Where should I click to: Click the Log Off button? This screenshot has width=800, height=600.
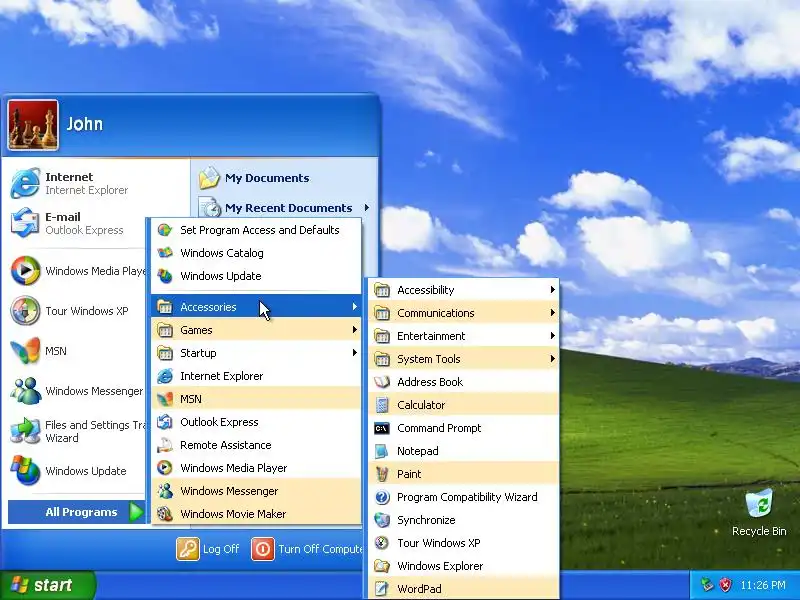tap(208, 549)
